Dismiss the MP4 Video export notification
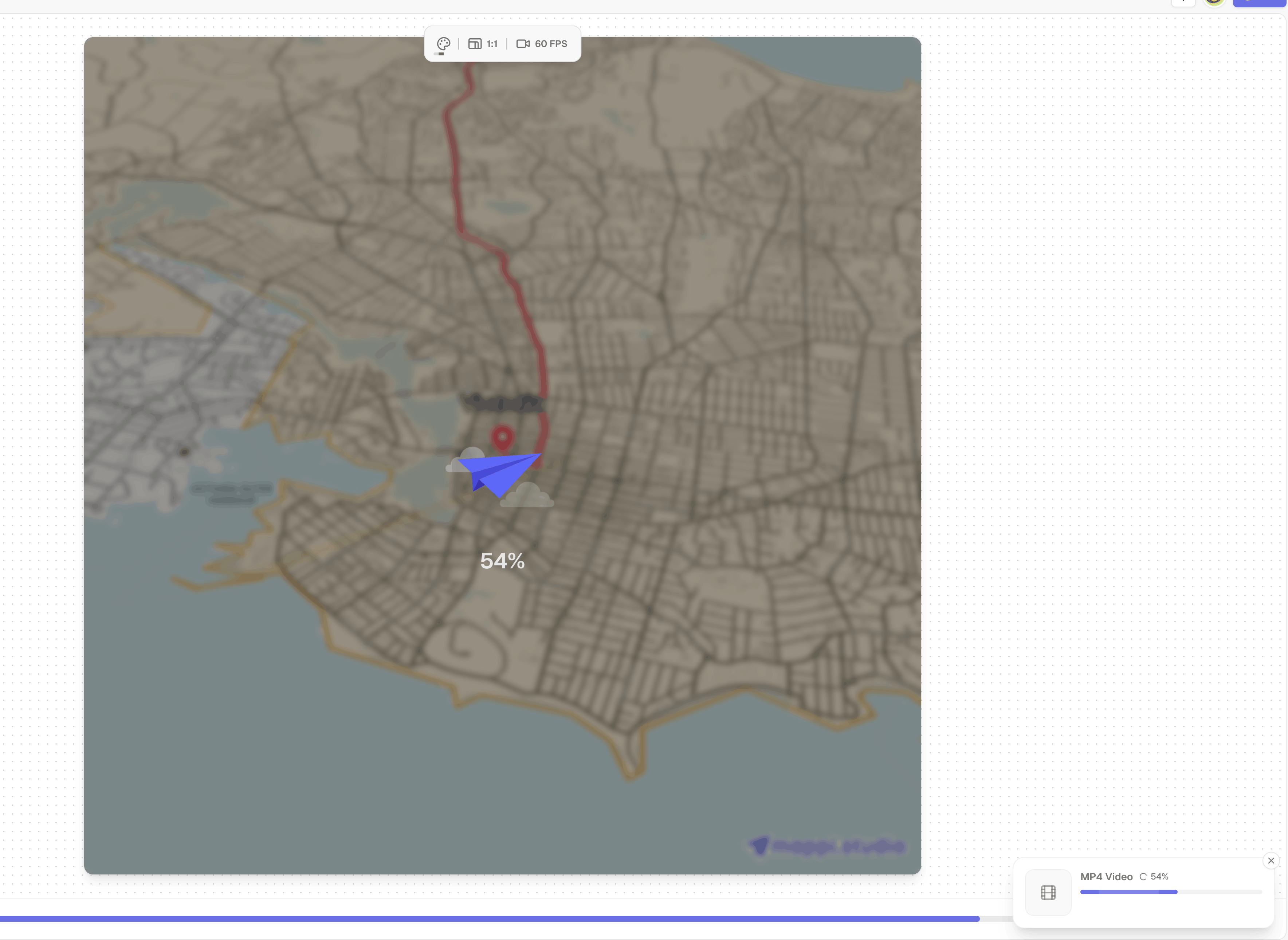This screenshot has height=940, width=1288. 1271,860
